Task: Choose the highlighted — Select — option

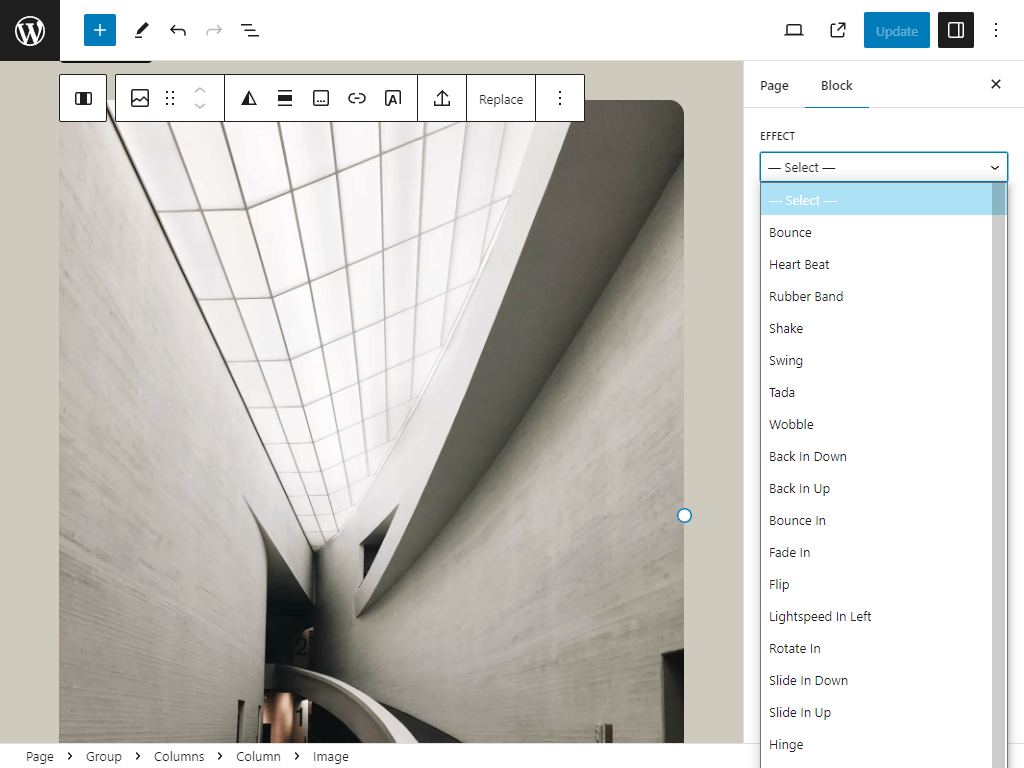Action: 876,200
